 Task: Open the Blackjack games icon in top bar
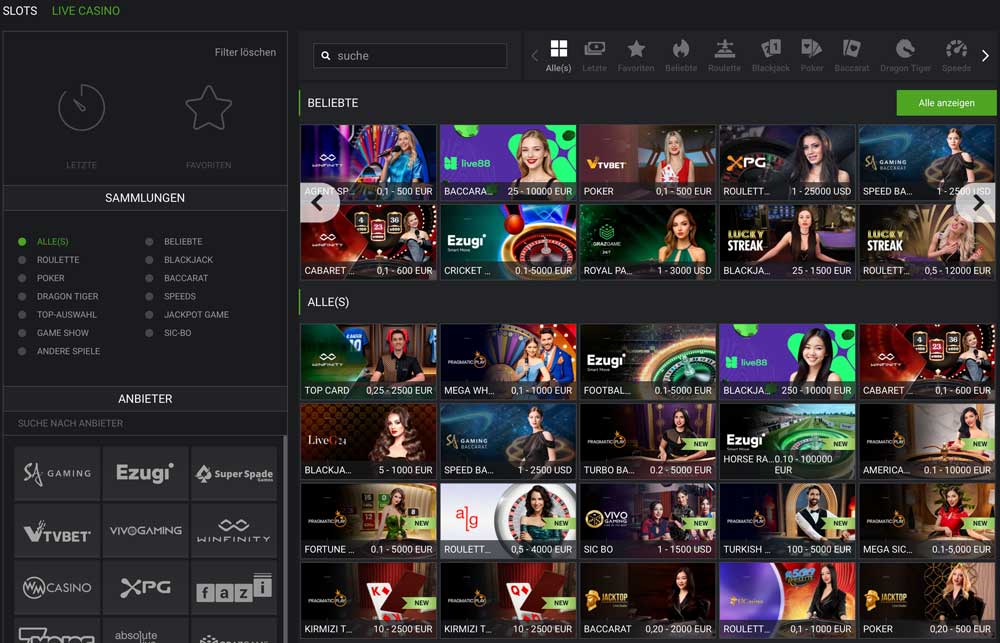pos(770,50)
